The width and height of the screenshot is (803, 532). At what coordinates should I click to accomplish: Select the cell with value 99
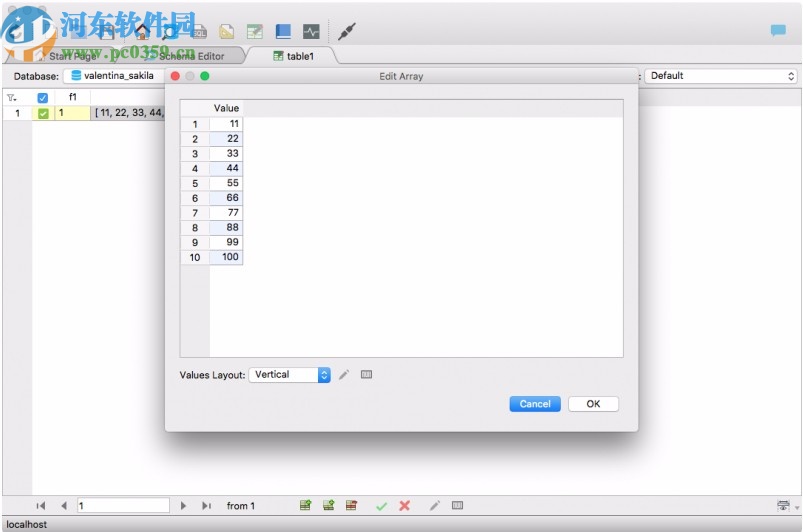[x=226, y=242]
